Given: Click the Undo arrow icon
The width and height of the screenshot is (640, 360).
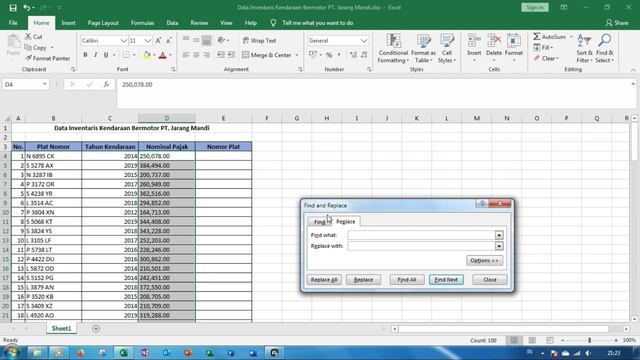Looking at the screenshot, I should (27, 7).
